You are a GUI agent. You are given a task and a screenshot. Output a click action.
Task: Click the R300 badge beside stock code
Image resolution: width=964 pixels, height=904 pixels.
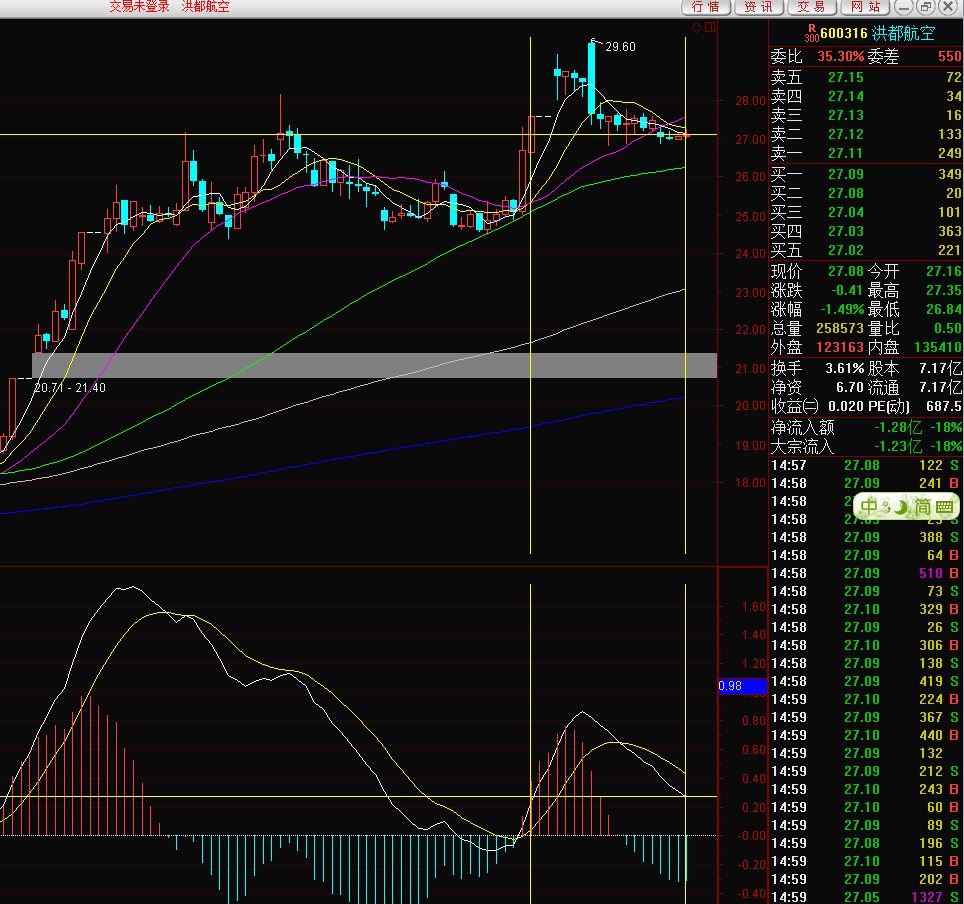(812, 33)
